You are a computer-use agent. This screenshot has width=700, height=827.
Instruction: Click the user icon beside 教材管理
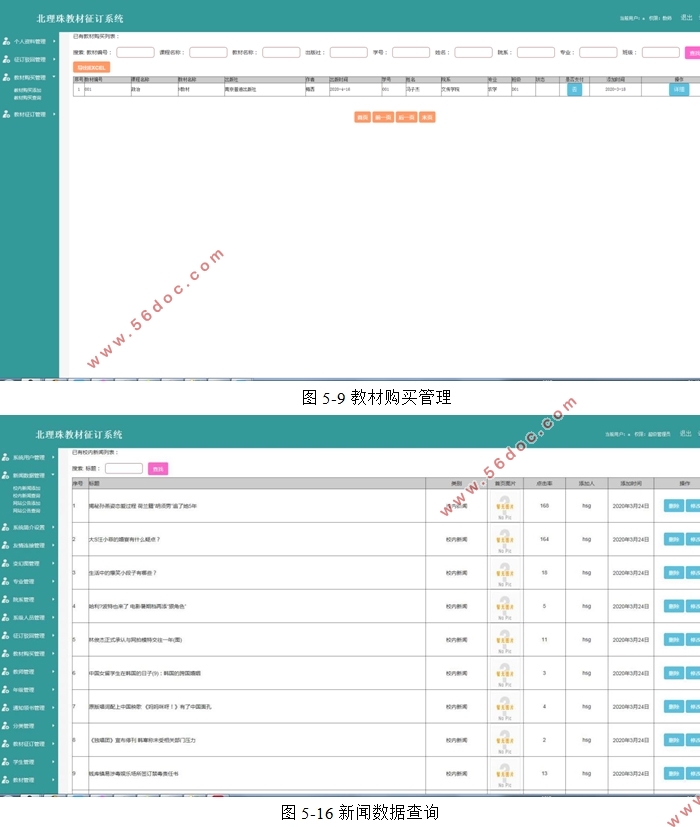point(6,780)
